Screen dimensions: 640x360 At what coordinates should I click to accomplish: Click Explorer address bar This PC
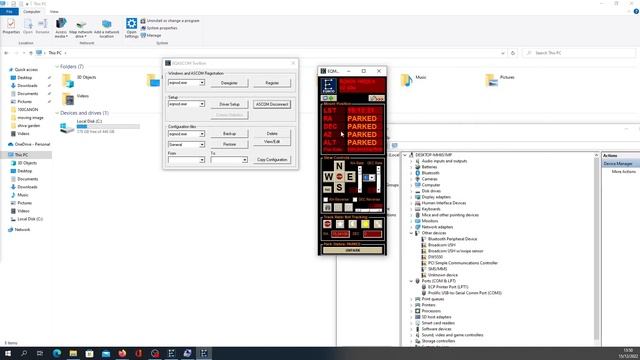(x=55, y=53)
